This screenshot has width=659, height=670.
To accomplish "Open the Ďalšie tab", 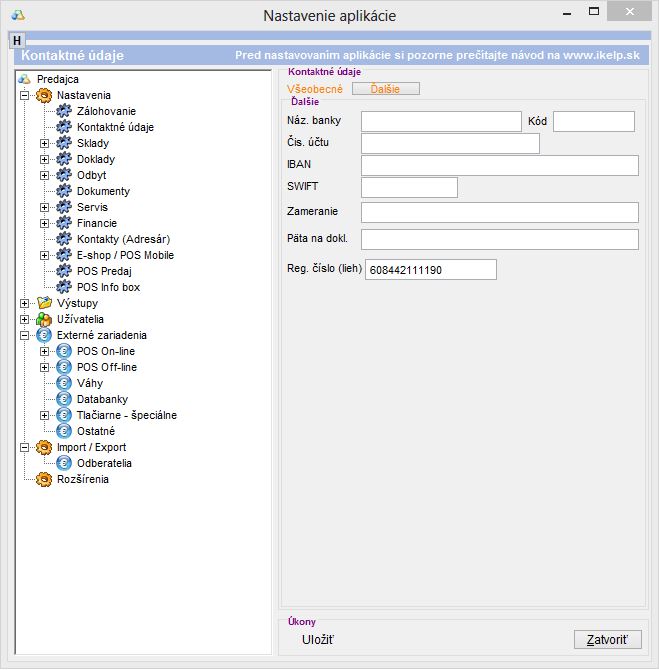I will pyautogui.click(x=385, y=89).
